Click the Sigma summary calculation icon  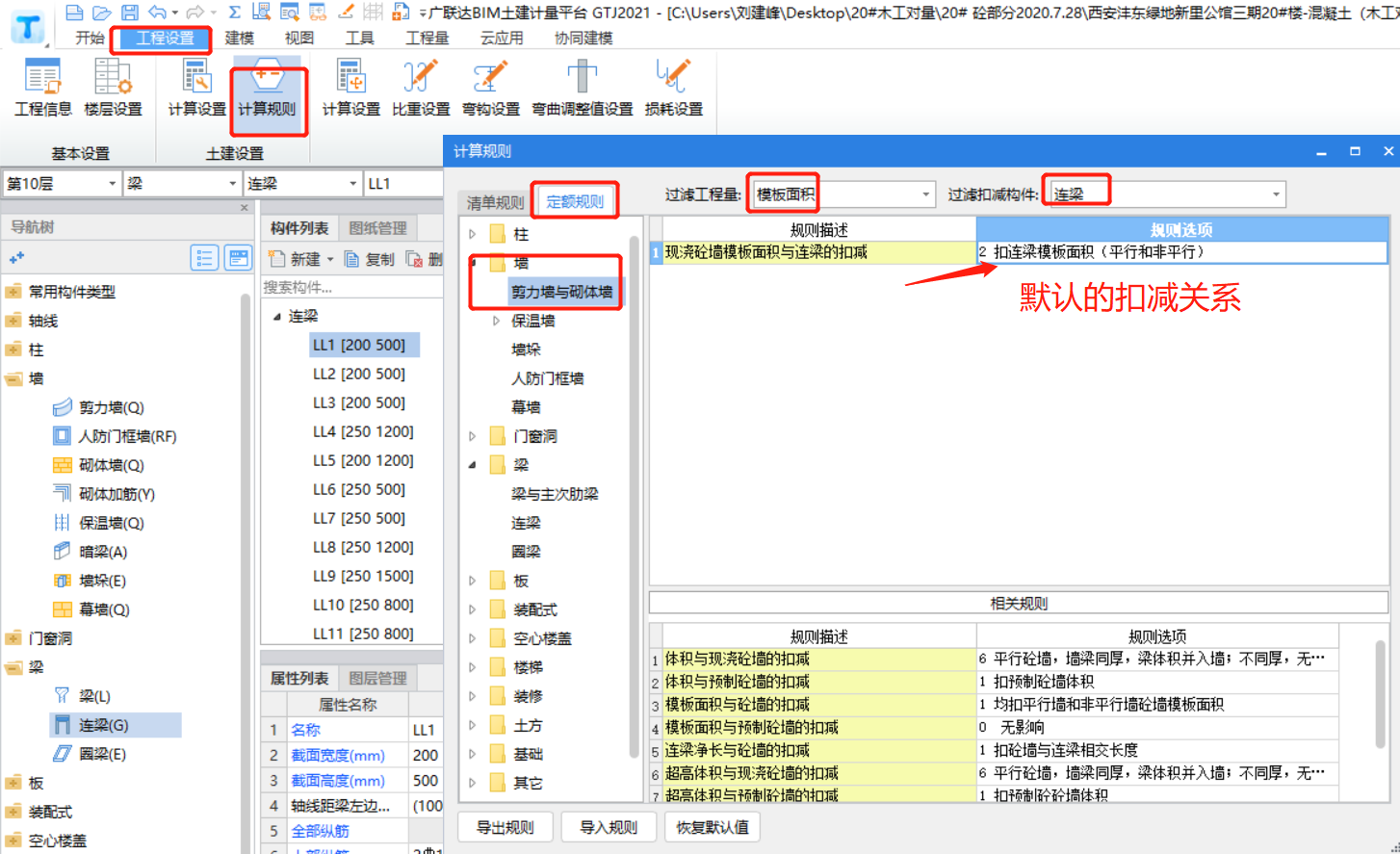click(x=234, y=13)
